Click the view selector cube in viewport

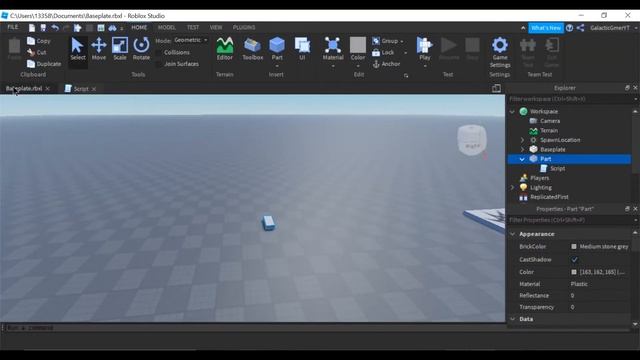click(472, 140)
